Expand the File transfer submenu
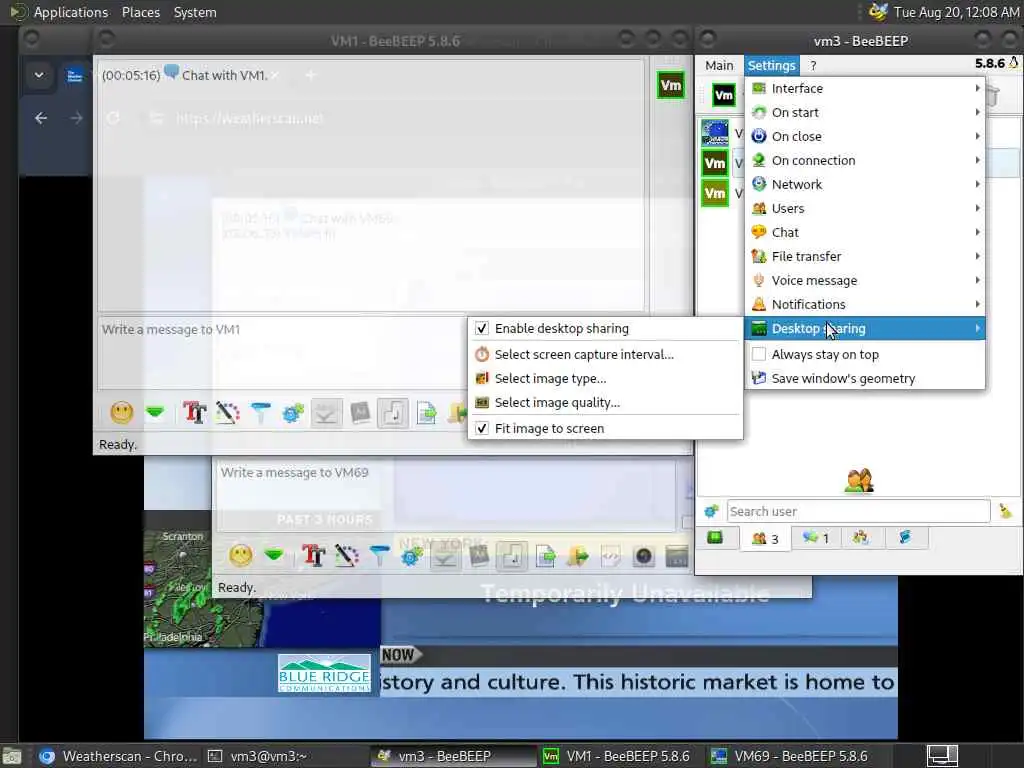 (865, 257)
